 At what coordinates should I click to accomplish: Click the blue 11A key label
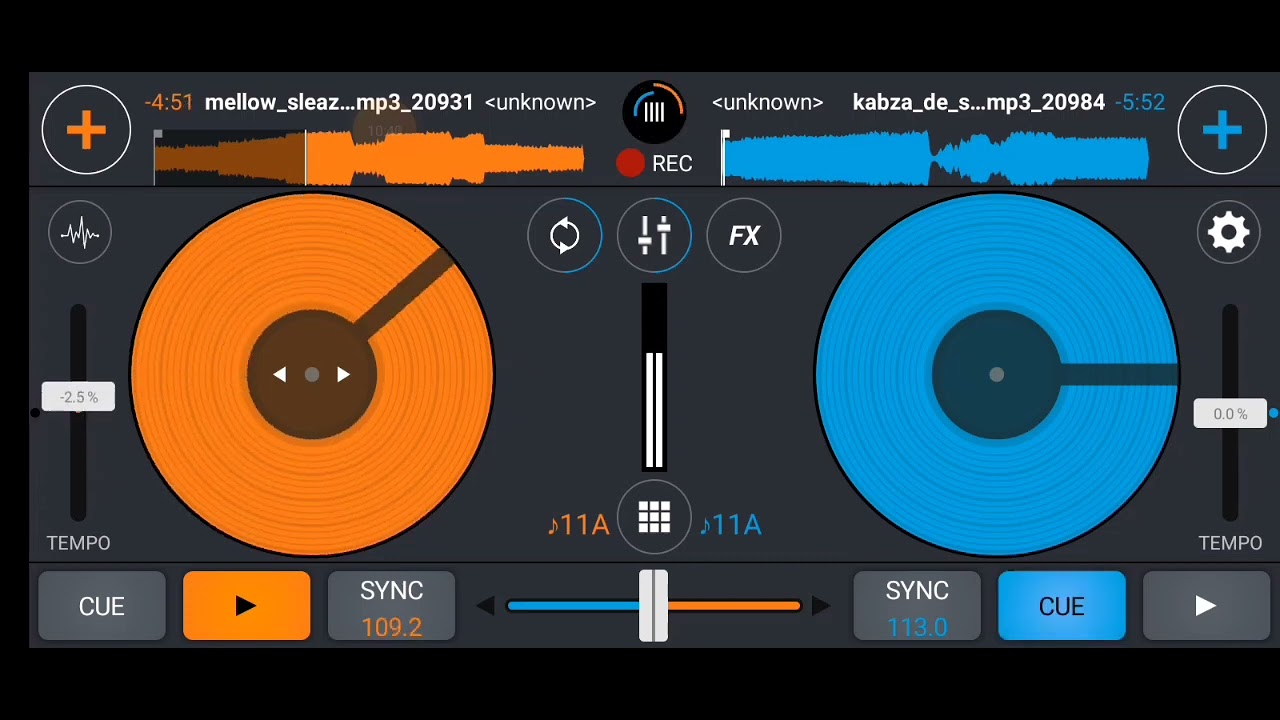(730, 525)
